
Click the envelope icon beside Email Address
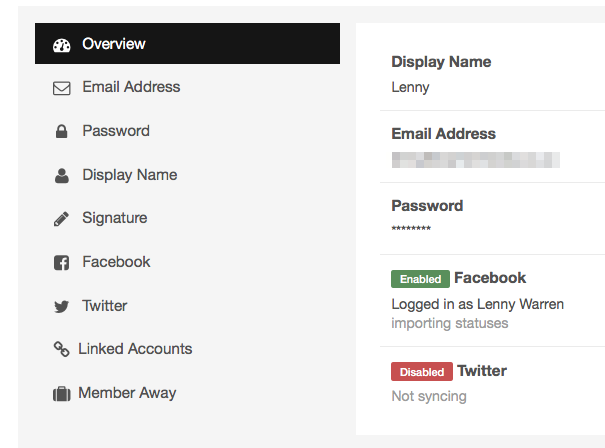(x=62, y=88)
